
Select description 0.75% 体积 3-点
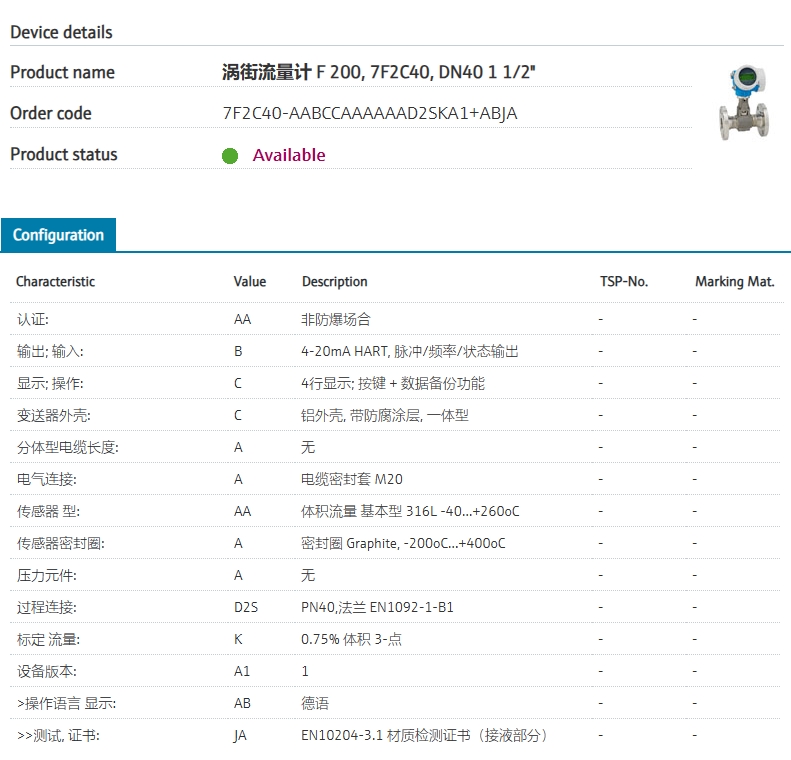pos(352,639)
